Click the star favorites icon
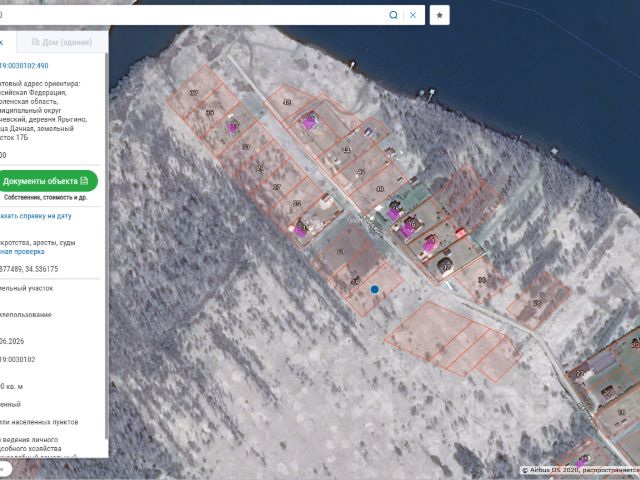This screenshot has height=480, width=640. click(440, 15)
